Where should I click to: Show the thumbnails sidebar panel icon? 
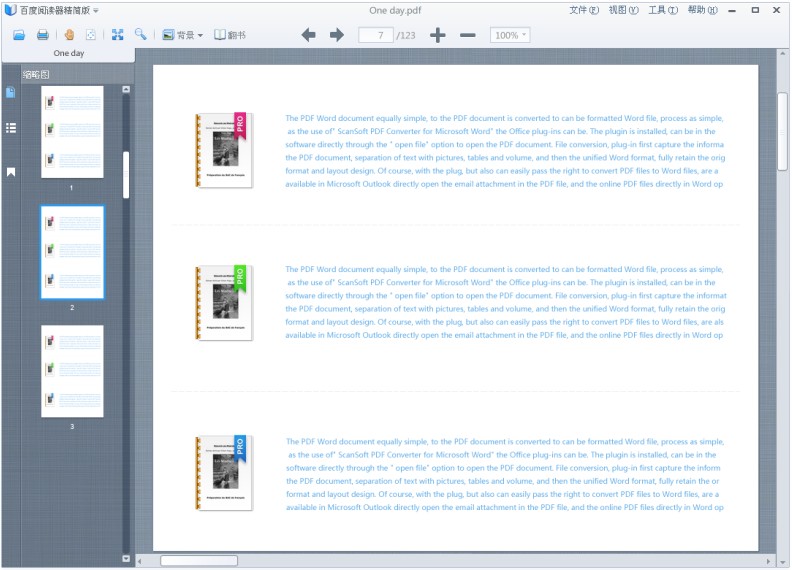(x=11, y=93)
